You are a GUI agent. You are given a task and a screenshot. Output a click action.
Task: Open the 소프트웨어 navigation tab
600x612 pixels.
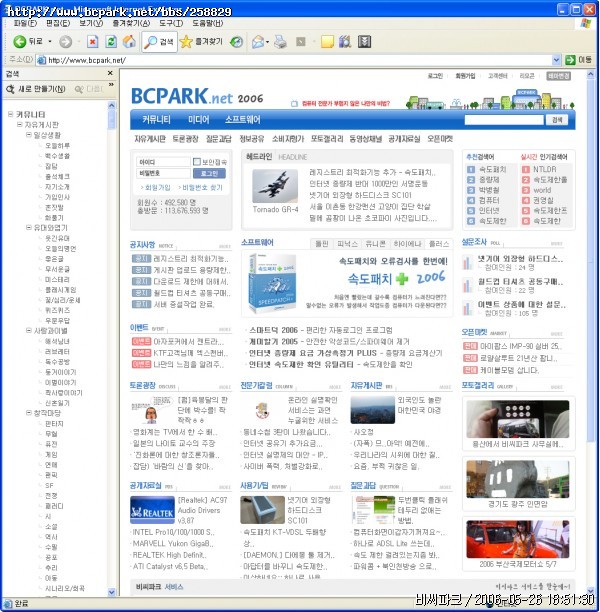point(242,119)
